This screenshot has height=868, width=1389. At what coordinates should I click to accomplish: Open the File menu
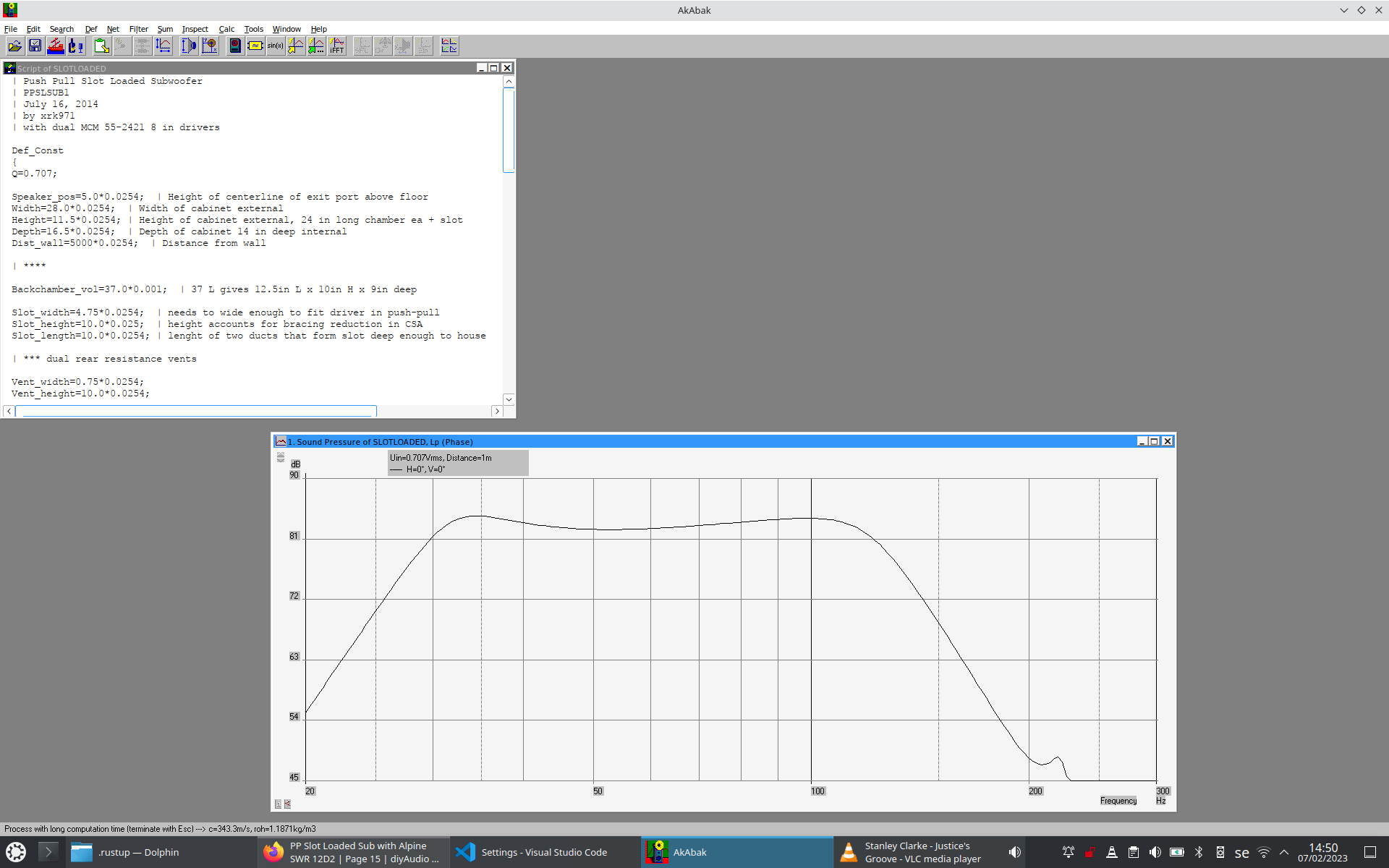pos(11,29)
